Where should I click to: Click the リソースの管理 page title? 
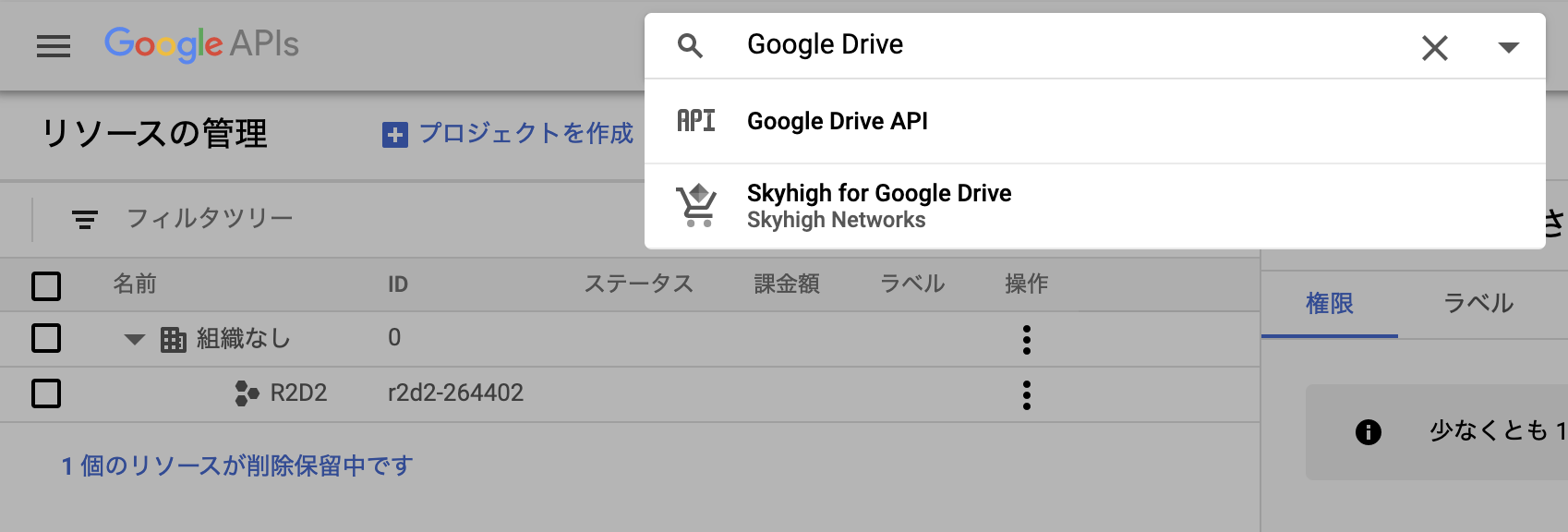tap(154, 134)
